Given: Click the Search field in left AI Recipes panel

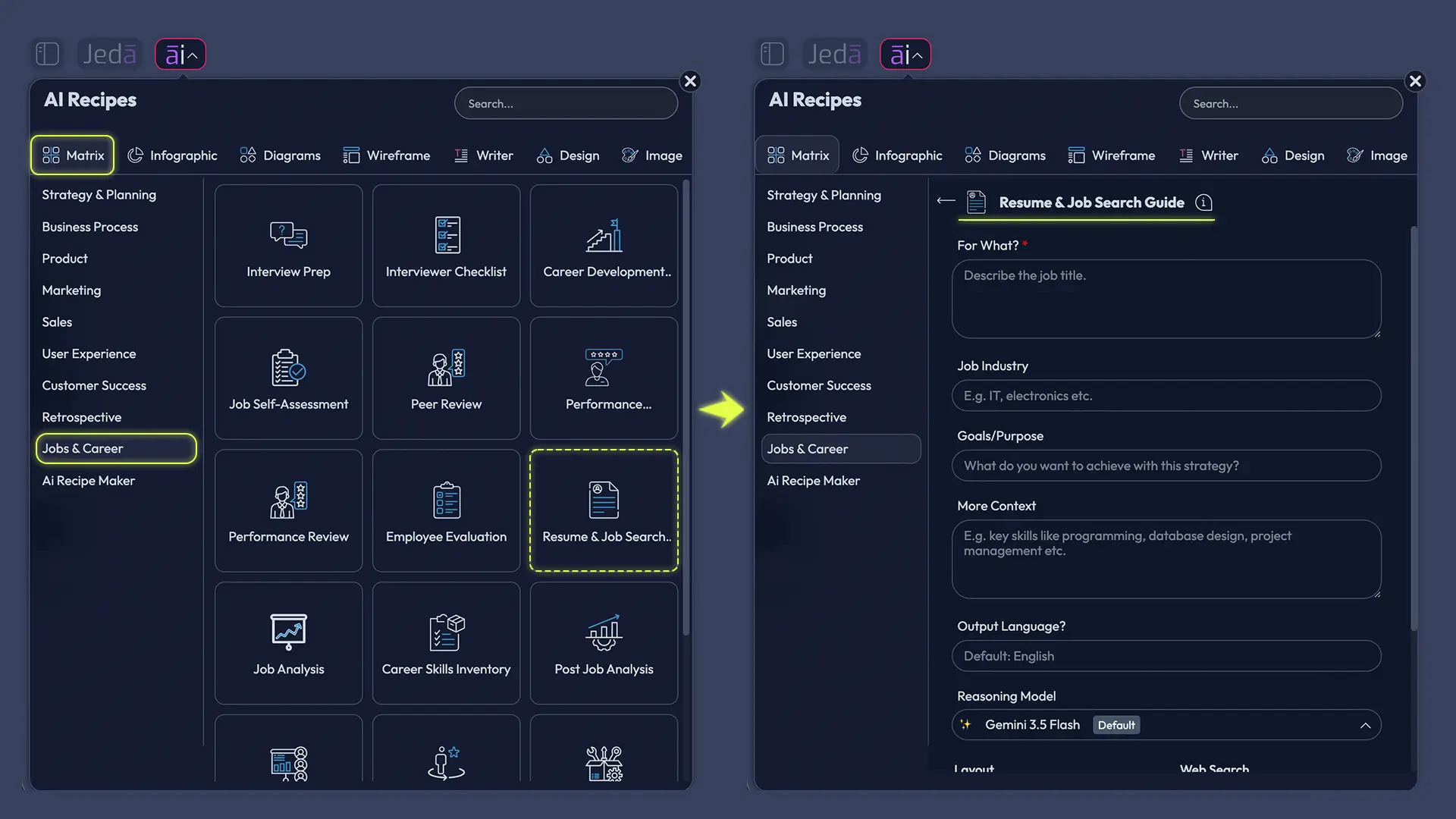Looking at the screenshot, I should pos(566,103).
